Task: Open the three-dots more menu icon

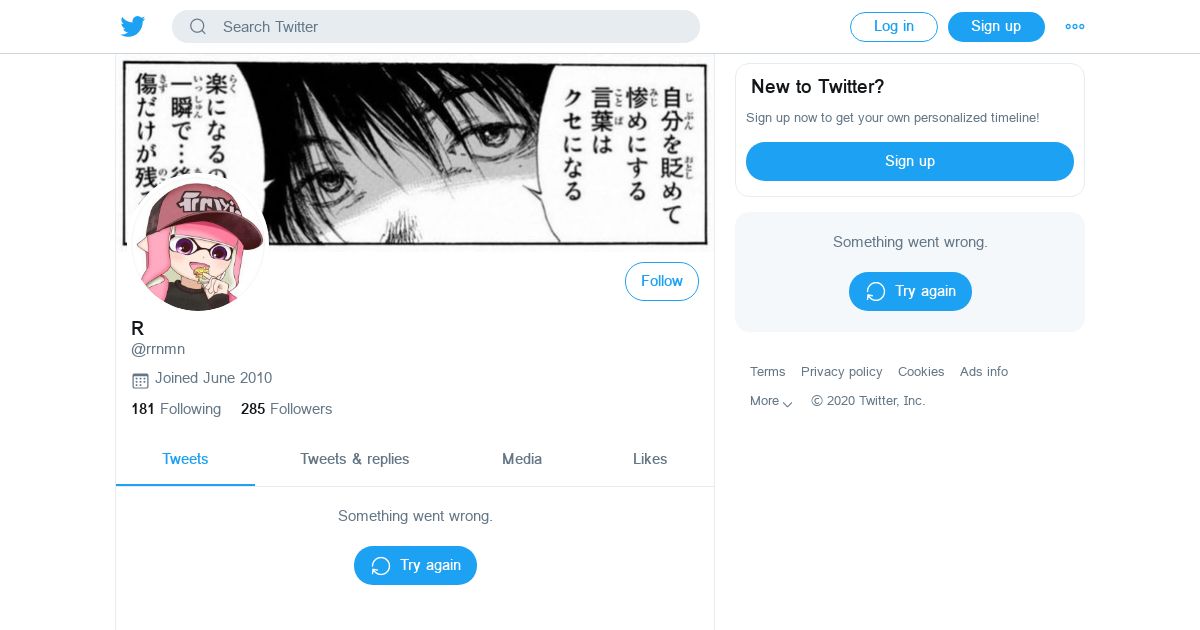Action: tap(1075, 27)
